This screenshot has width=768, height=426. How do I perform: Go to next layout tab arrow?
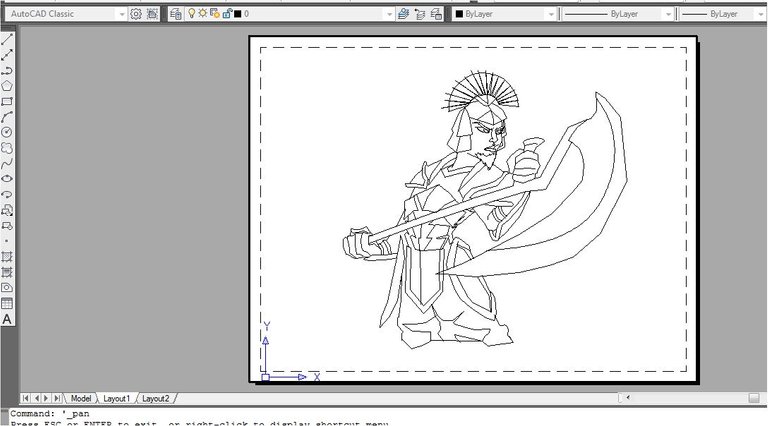[47, 399]
